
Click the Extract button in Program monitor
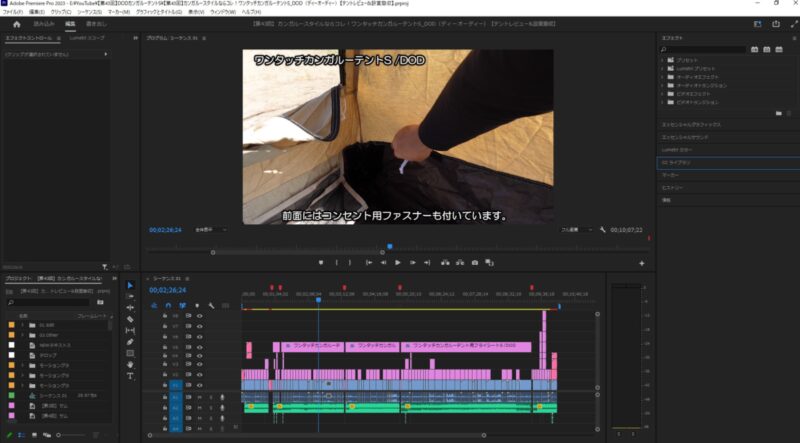tap(460, 263)
